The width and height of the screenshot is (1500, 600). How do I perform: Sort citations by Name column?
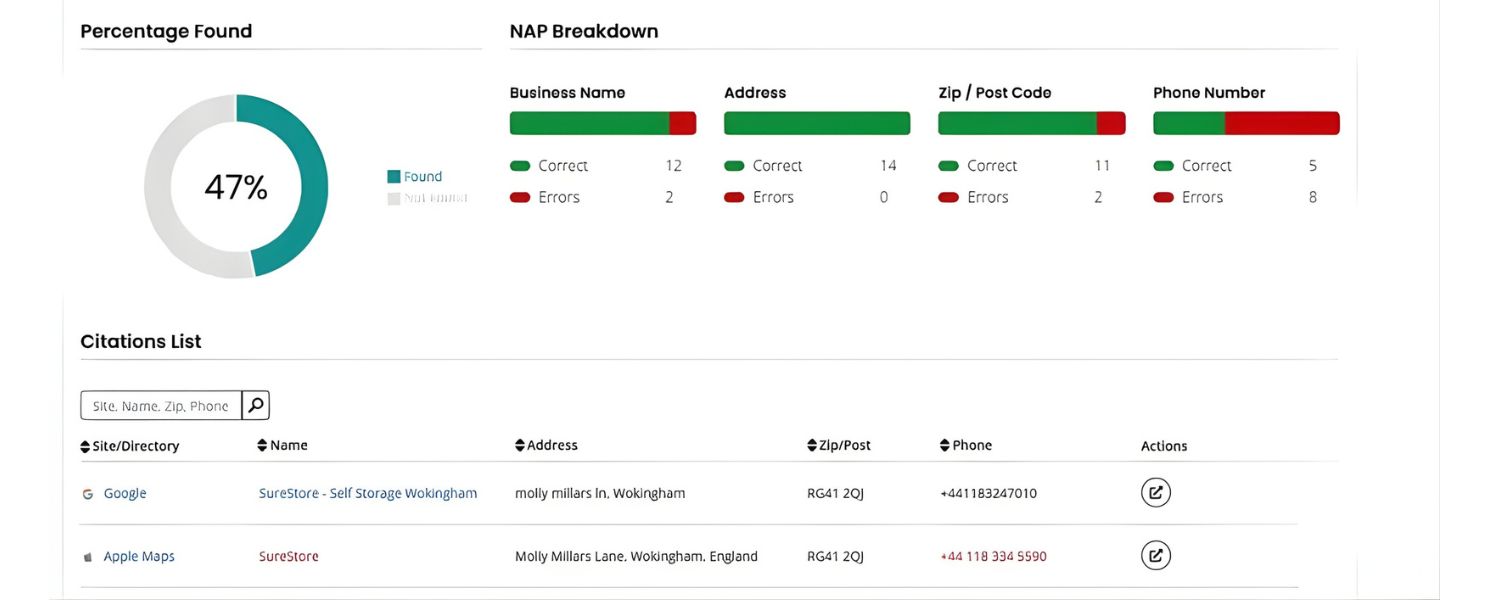pyautogui.click(x=282, y=445)
